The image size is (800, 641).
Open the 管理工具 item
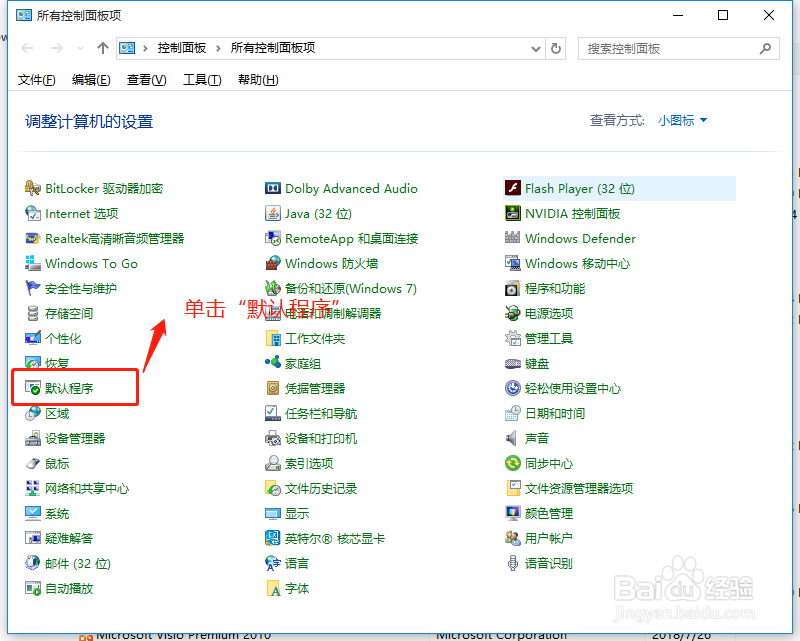click(549, 338)
